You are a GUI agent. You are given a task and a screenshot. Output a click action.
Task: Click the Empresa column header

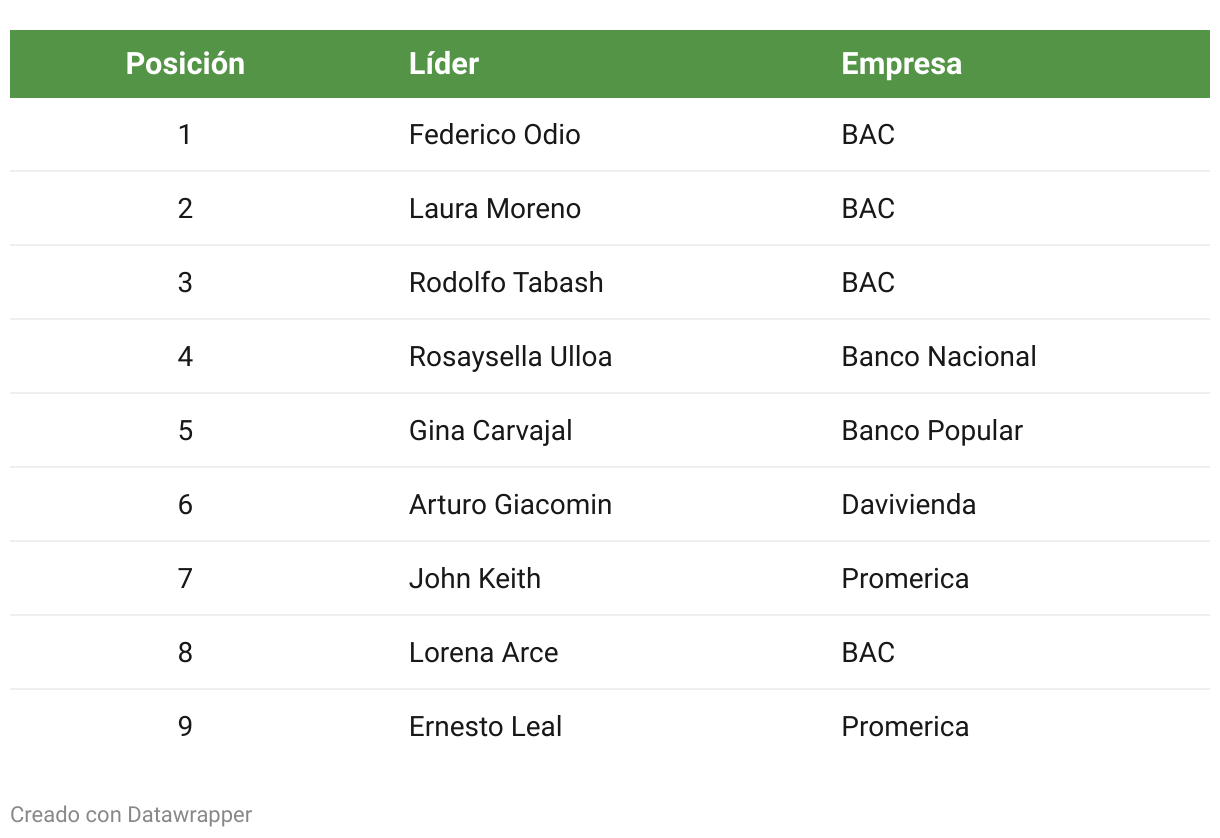point(901,64)
